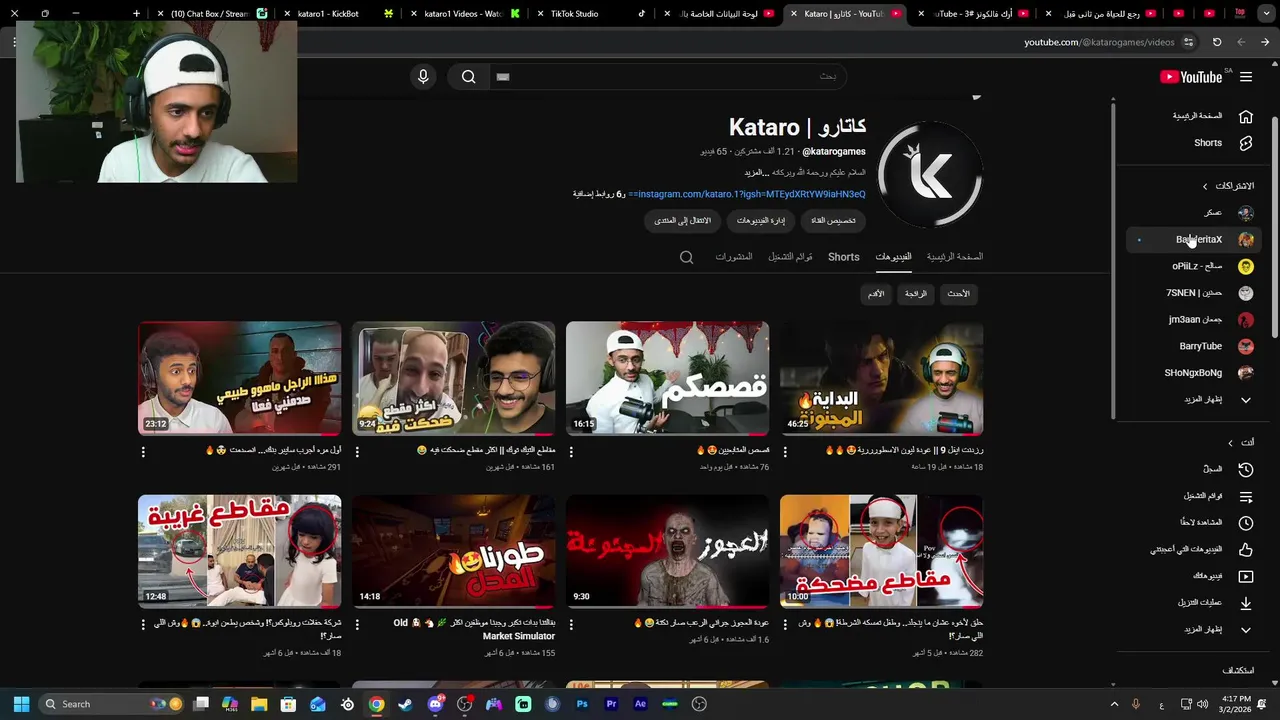Switch to the channel Shorts tab
The height and width of the screenshot is (720, 1280).
[x=843, y=257]
